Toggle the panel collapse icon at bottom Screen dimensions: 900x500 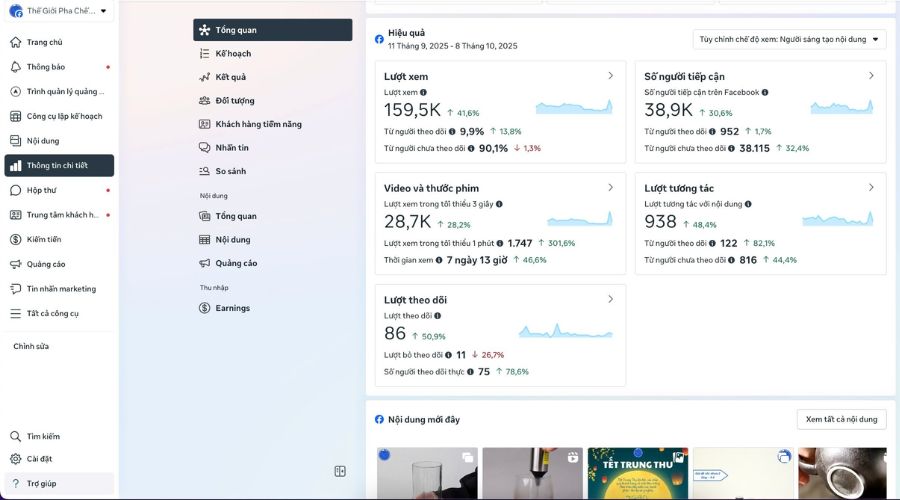(x=340, y=471)
